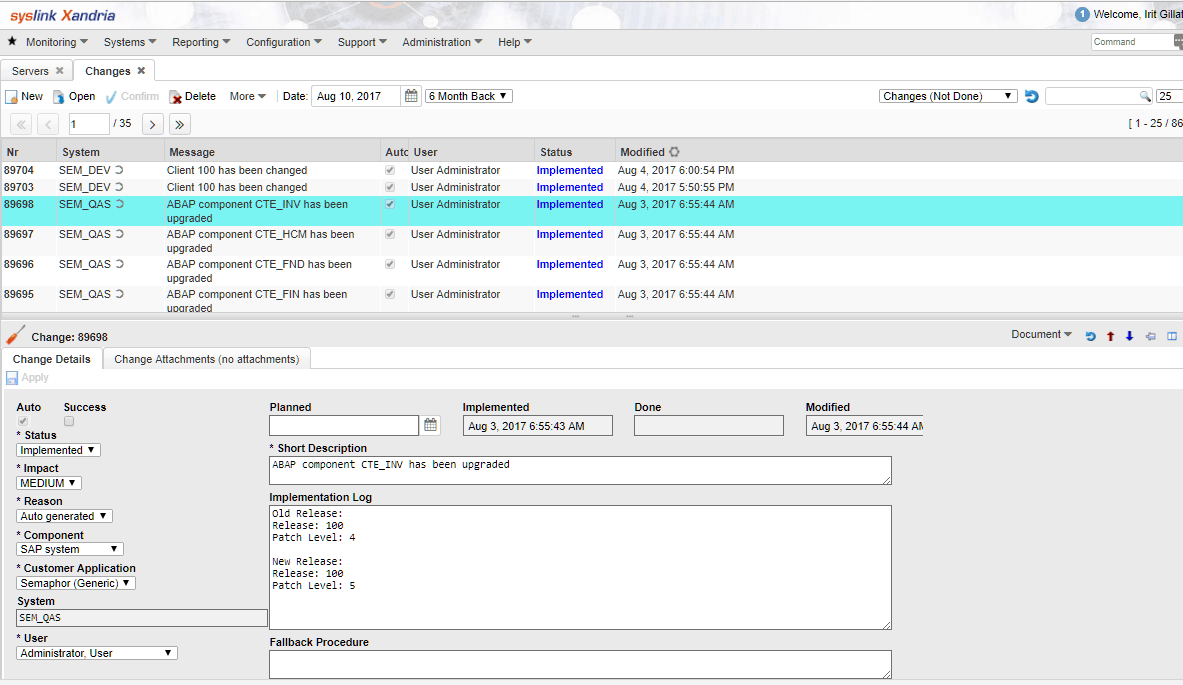Click into the Fallback Procedure text area
1183x685 pixels.
tap(580, 663)
